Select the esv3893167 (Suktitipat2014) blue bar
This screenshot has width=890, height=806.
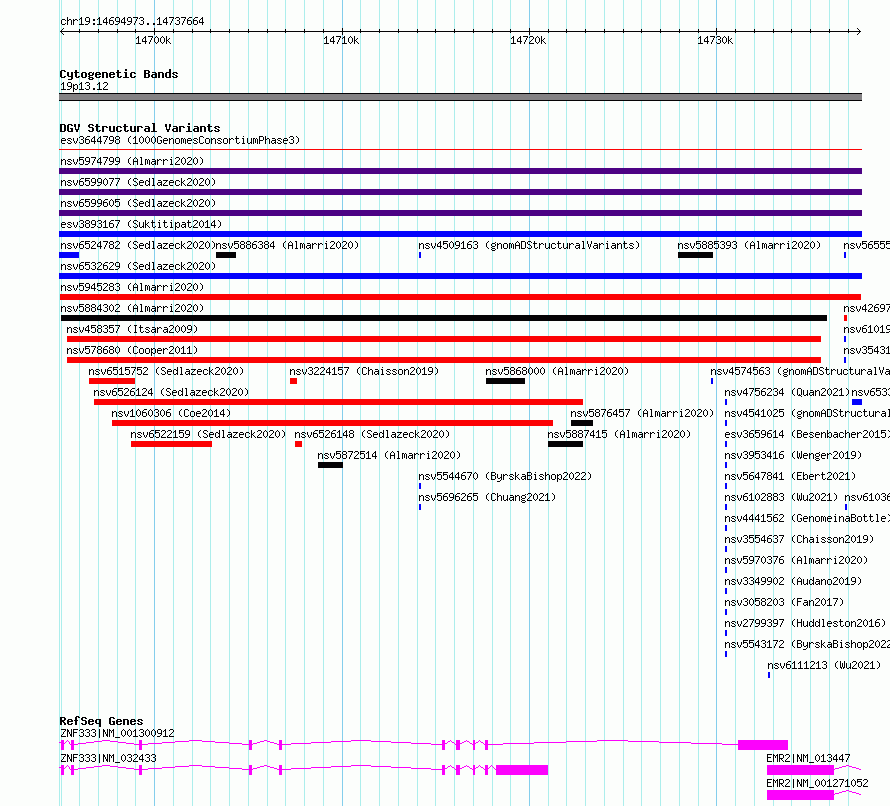pyautogui.click(x=460, y=234)
